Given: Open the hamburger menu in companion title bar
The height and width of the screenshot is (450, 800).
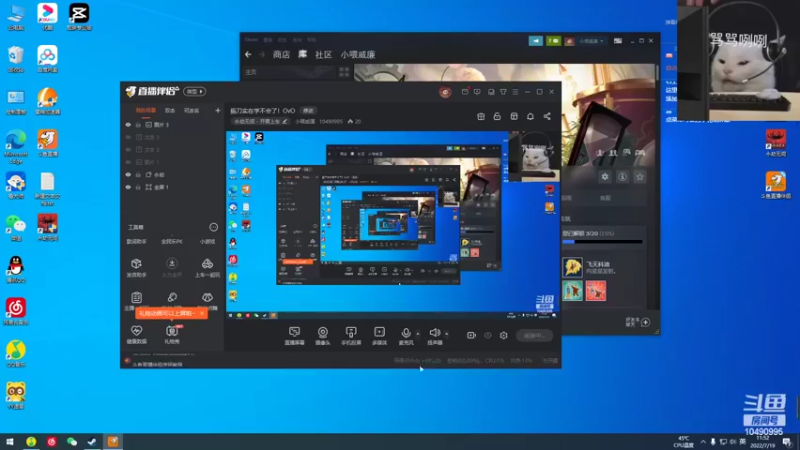Looking at the screenshot, I should point(515,92).
